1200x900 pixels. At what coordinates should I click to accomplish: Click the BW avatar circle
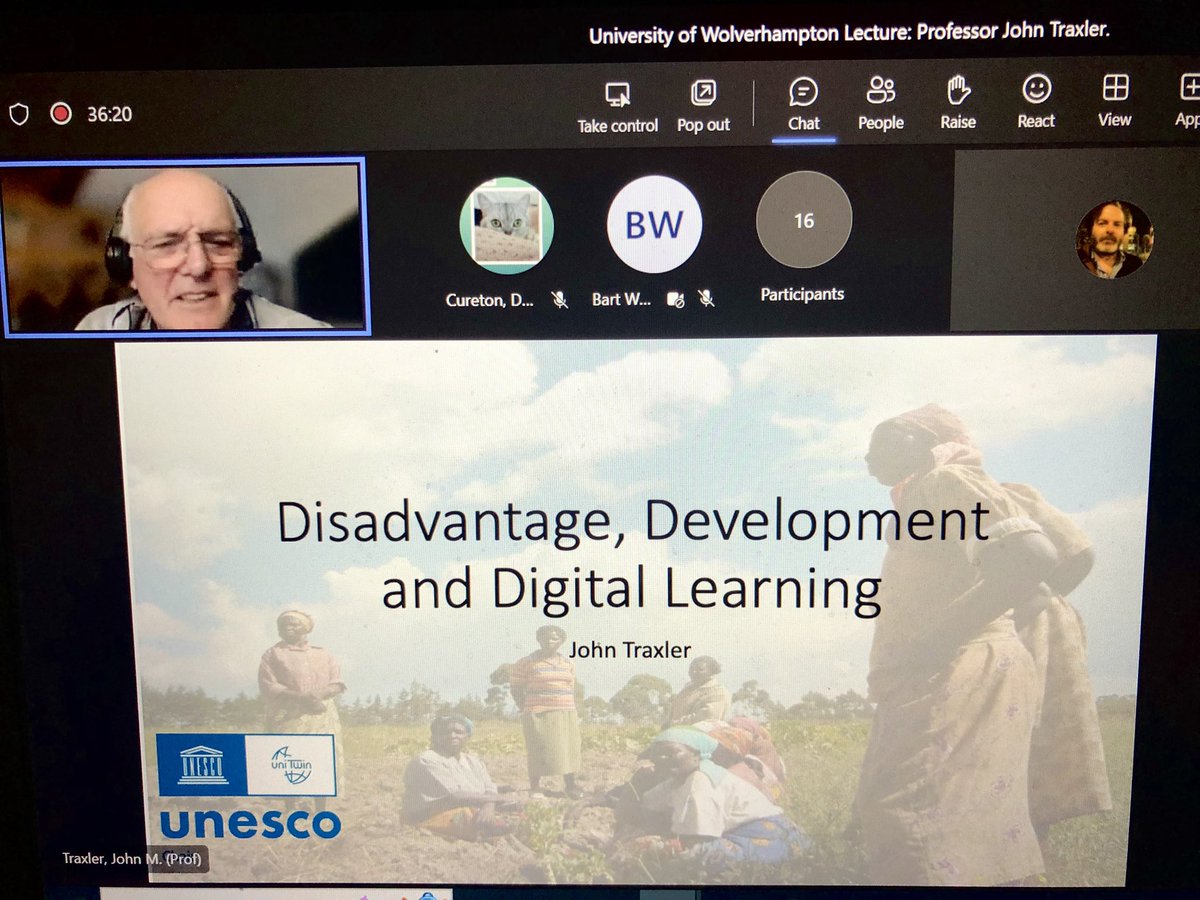pyautogui.click(x=653, y=222)
